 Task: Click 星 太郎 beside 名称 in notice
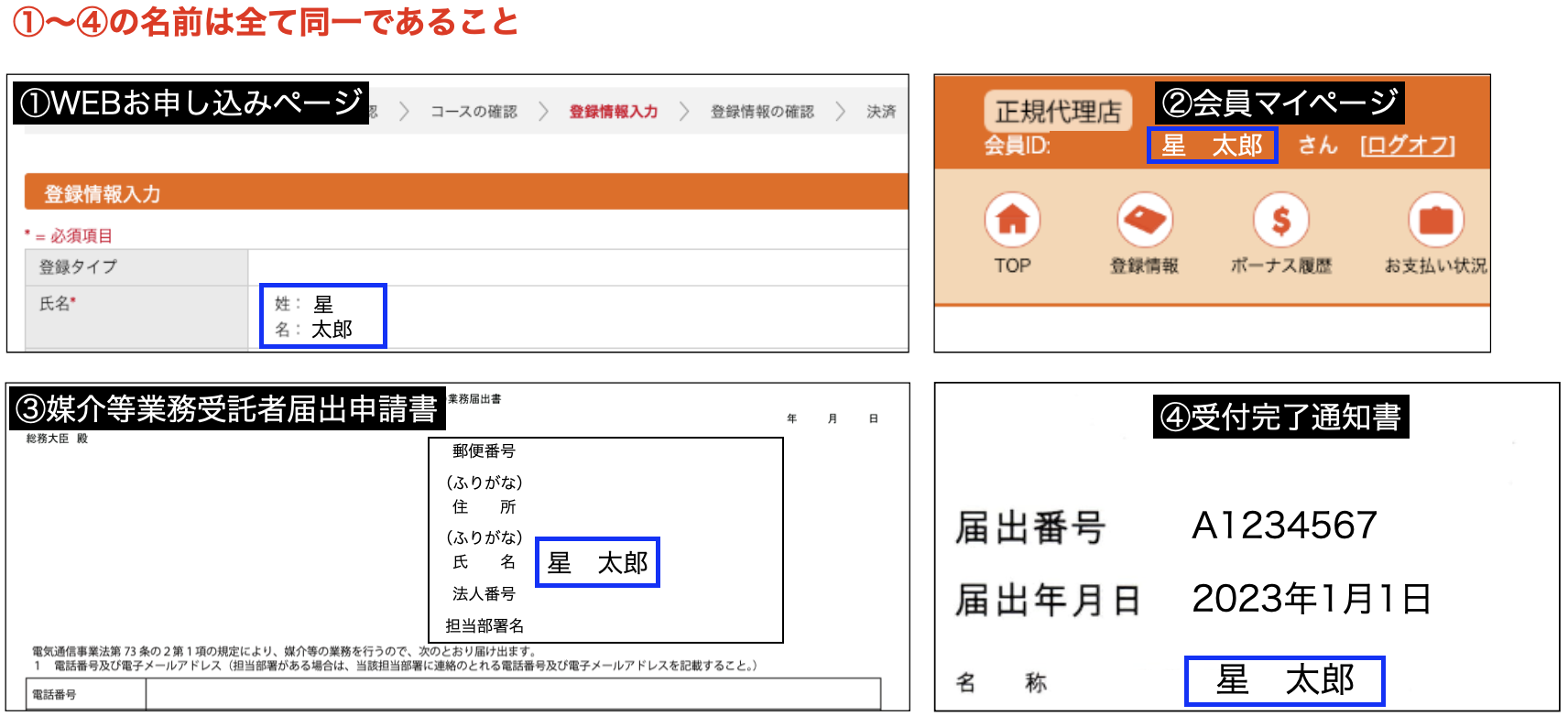[1284, 680]
